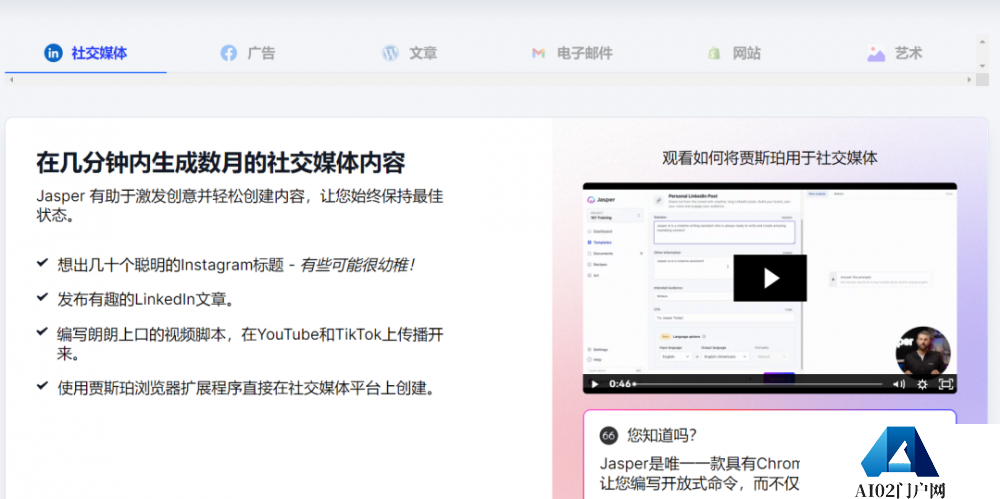Enter fullscreen with the video fullscreen icon
Image resolution: width=1000 pixels, height=499 pixels.
pyautogui.click(x=946, y=384)
